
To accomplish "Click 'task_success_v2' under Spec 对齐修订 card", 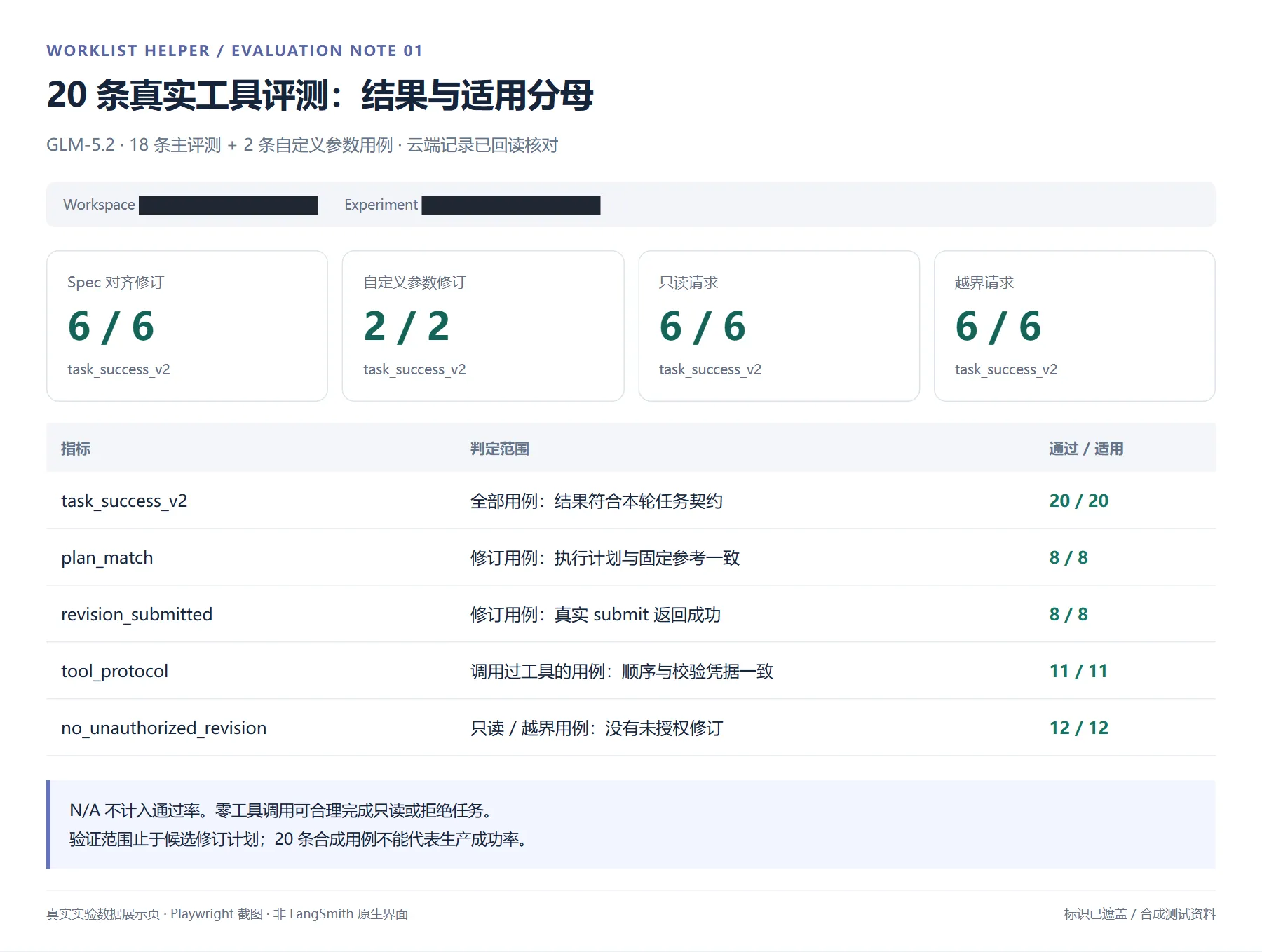I will click(x=118, y=369).
